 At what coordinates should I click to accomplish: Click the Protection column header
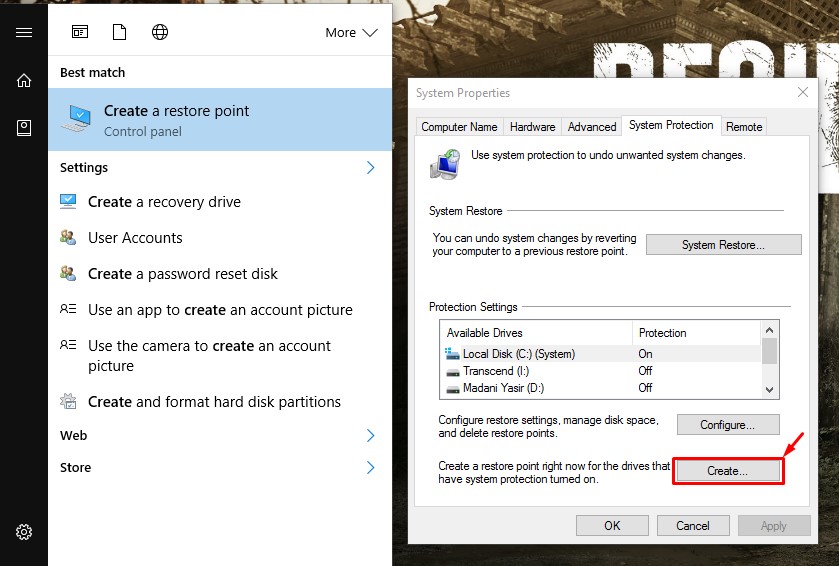[696, 333]
